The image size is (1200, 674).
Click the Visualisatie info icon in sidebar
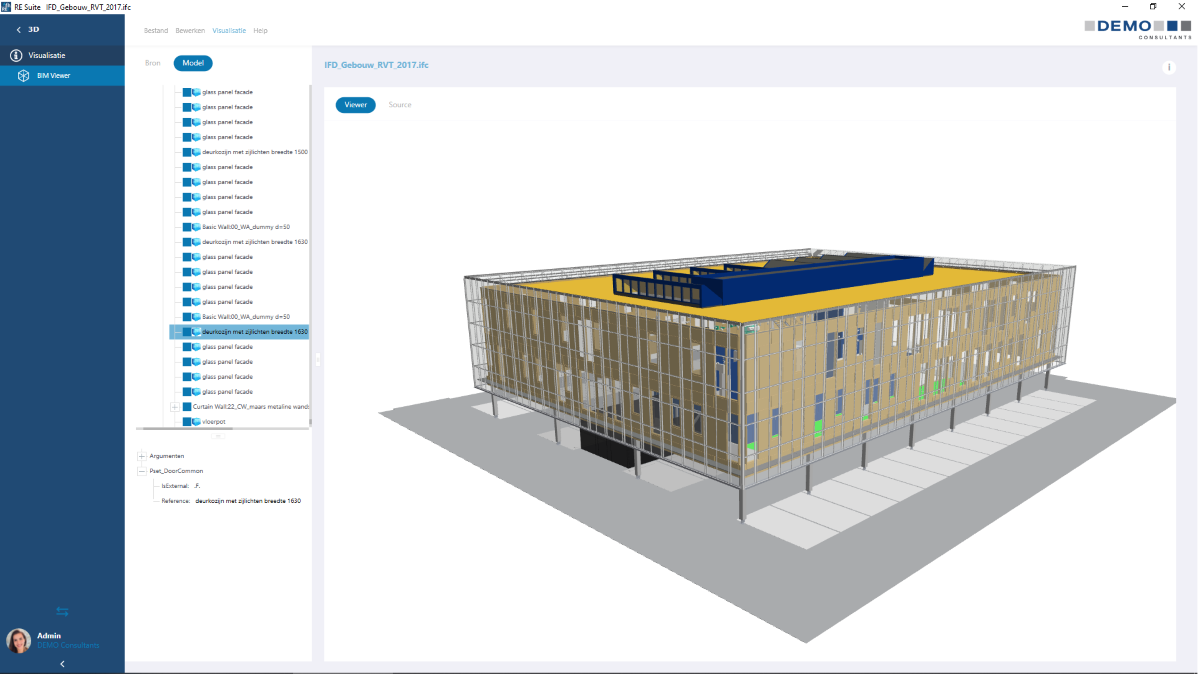click(x=15, y=55)
